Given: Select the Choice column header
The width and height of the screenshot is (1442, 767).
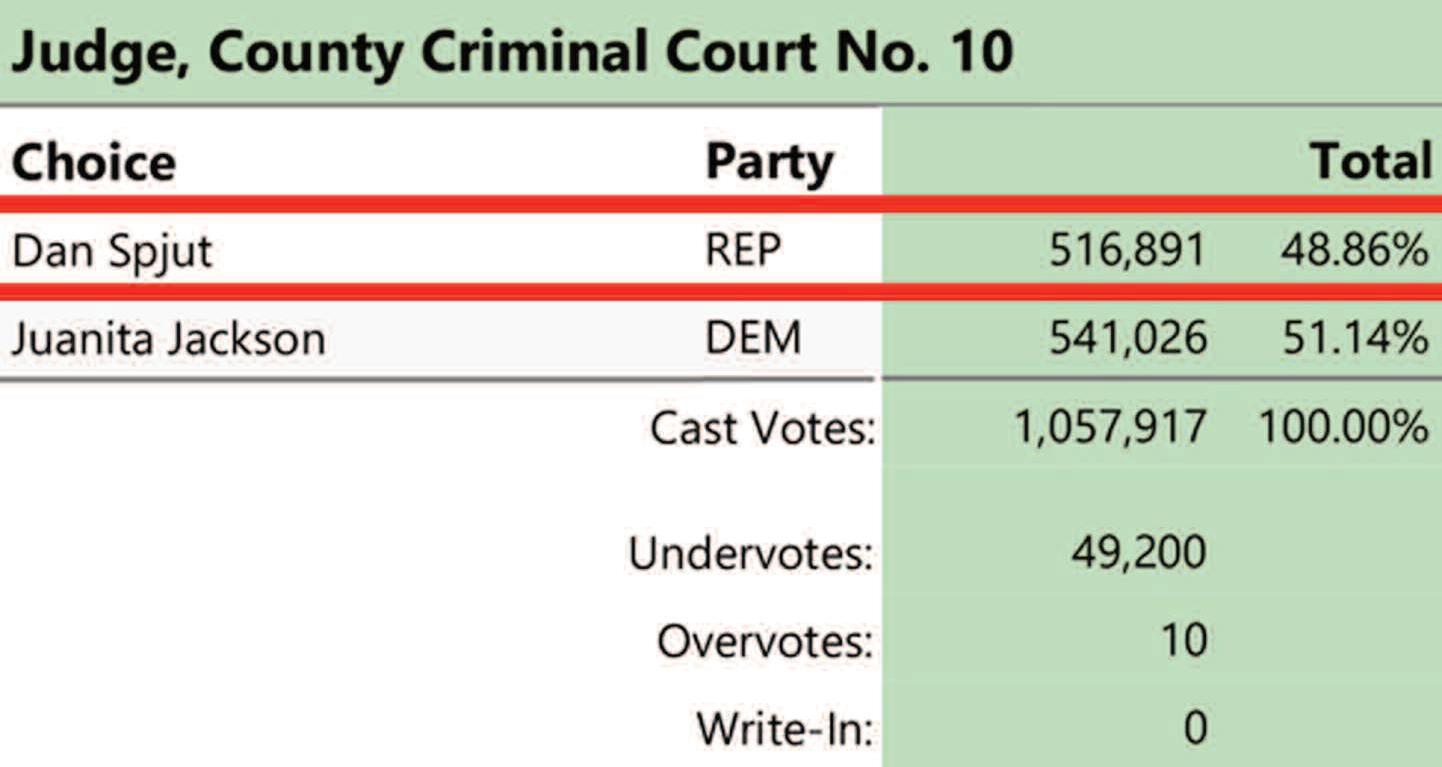Looking at the screenshot, I should click(94, 162).
